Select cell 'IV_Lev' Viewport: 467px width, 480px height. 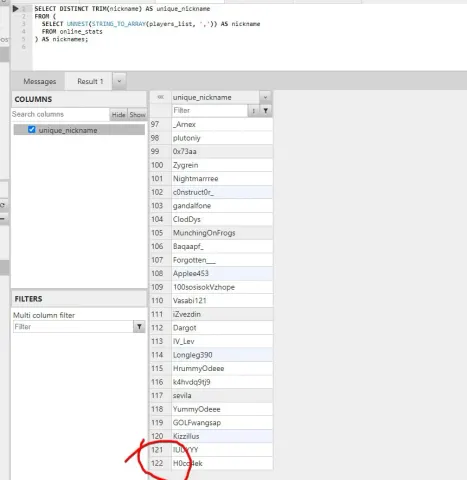click(x=222, y=341)
